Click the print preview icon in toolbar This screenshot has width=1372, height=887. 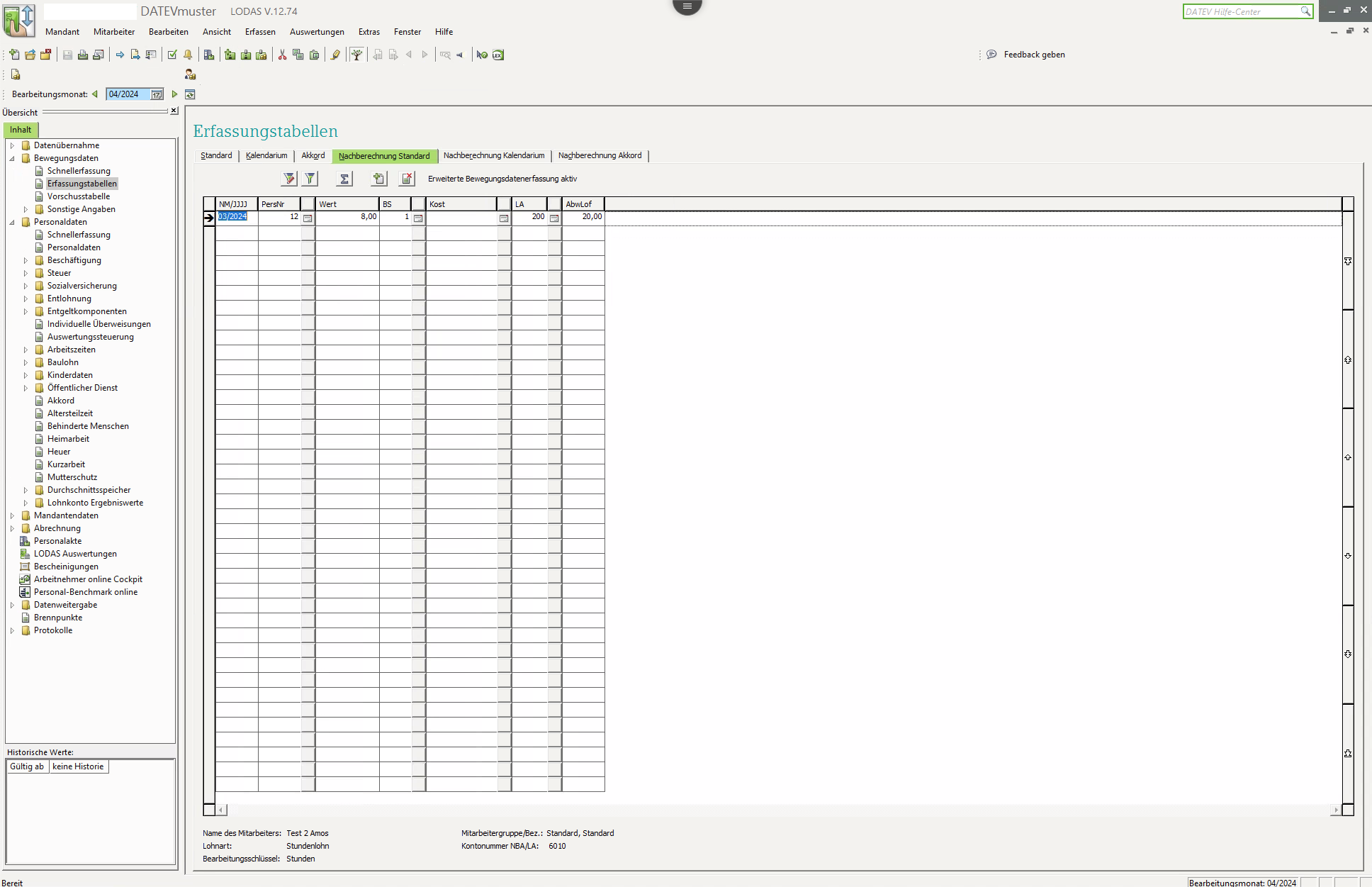99,55
